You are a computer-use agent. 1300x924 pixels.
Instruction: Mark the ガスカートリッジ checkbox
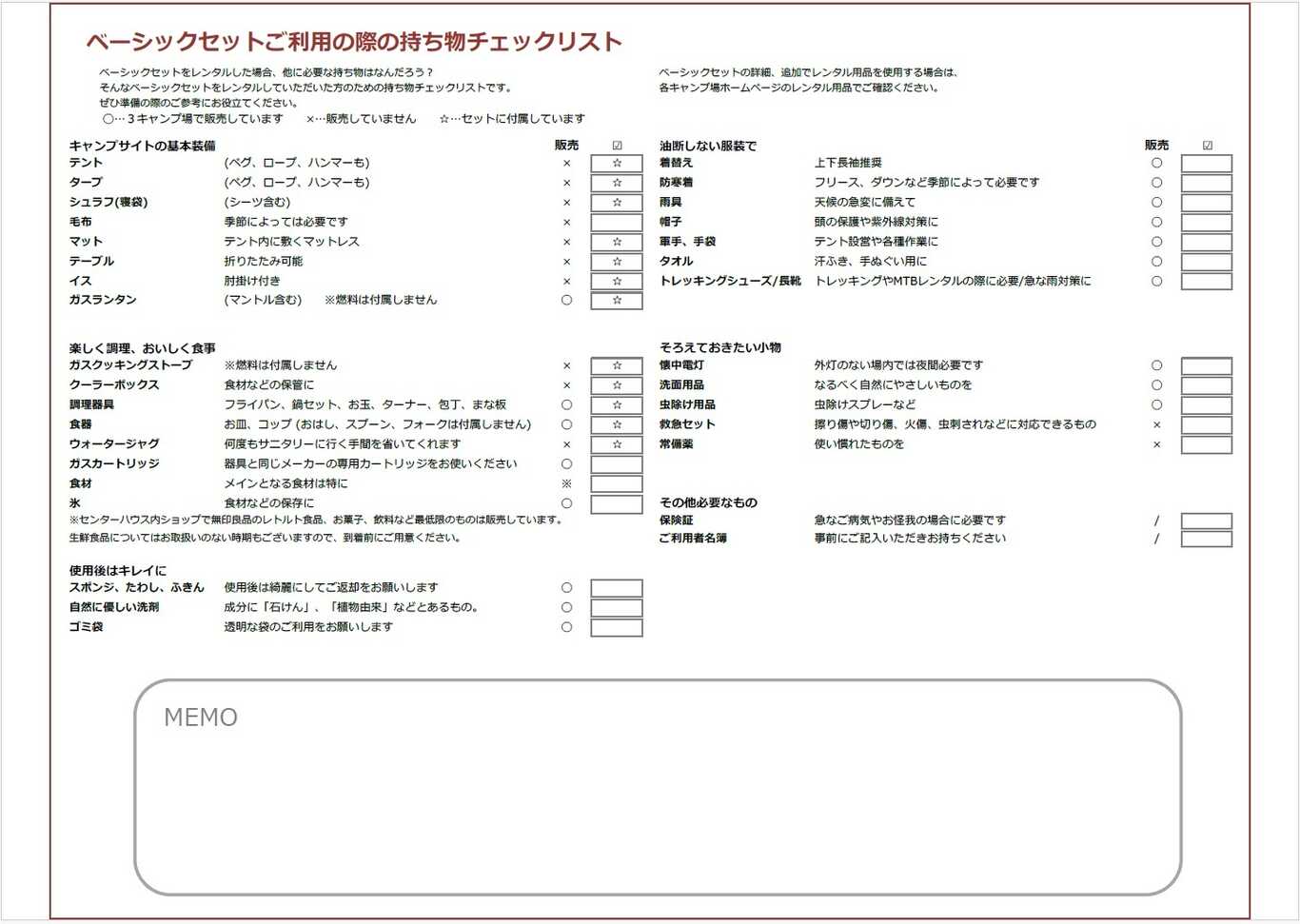[616, 464]
